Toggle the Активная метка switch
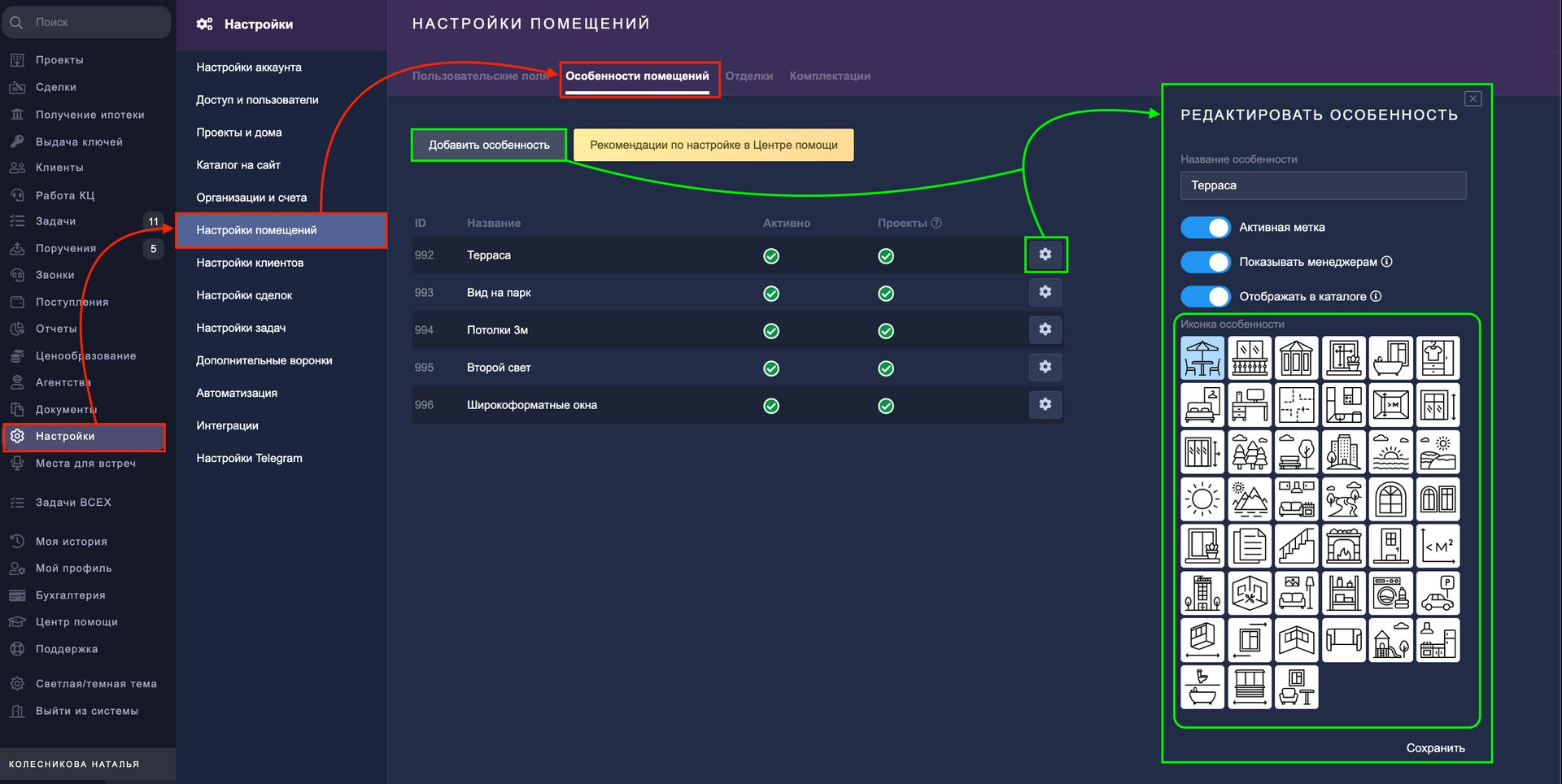The width and height of the screenshot is (1562, 784). (x=1206, y=228)
